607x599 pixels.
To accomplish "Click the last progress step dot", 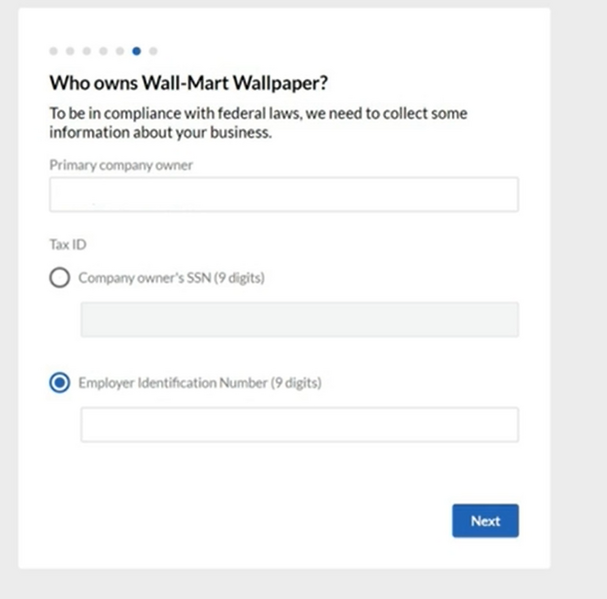I will 153,51.
